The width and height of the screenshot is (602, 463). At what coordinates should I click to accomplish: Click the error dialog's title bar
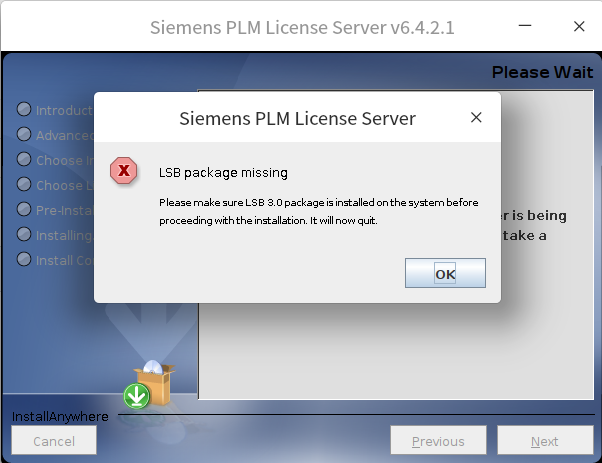(296, 118)
